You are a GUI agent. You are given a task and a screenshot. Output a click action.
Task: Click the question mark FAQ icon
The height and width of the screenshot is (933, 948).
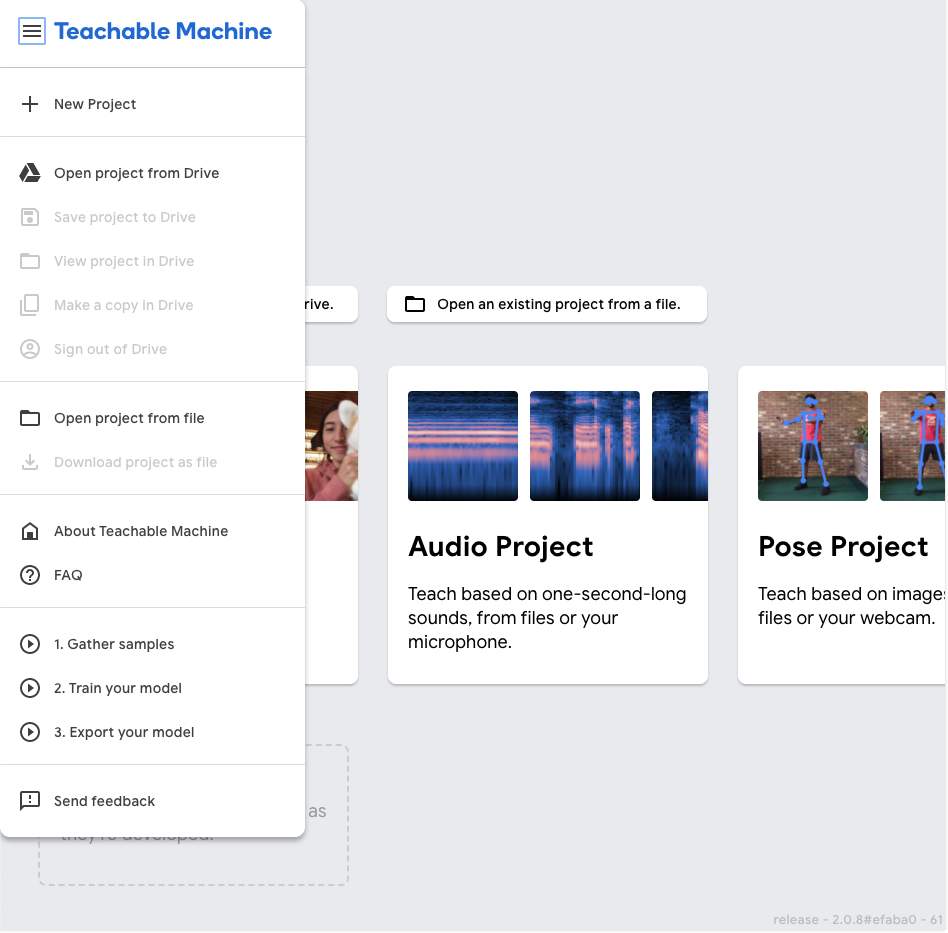coord(30,575)
